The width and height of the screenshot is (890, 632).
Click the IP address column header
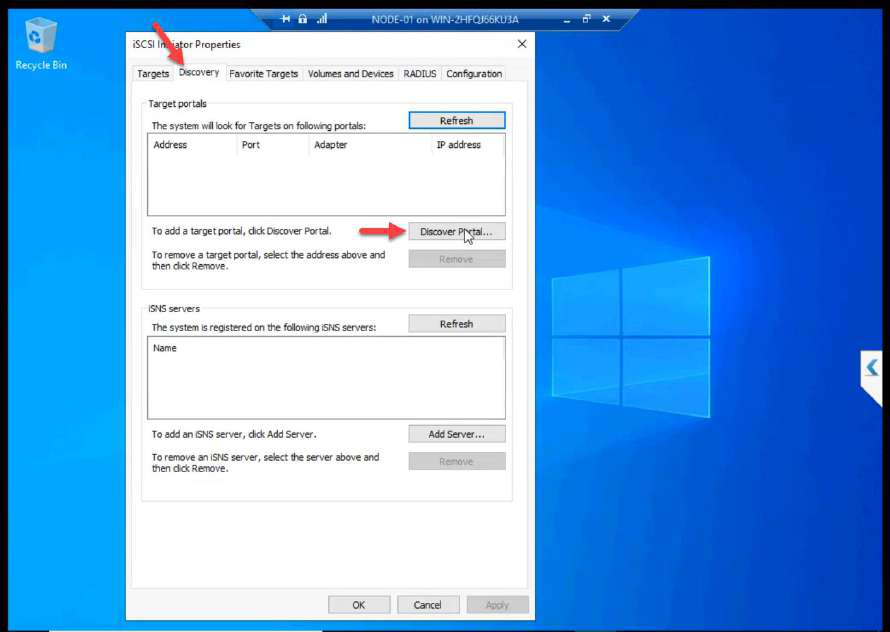coord(468,145)
